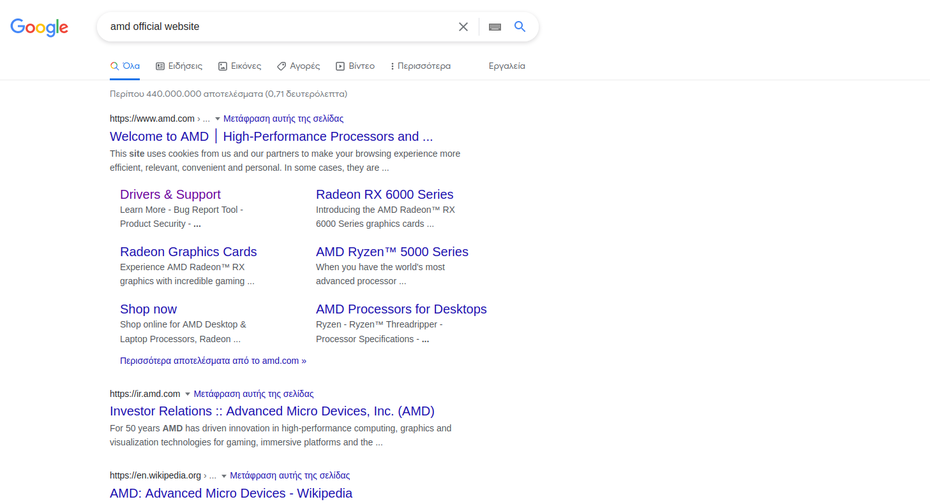Open Welcome to AMD result title

pyautogui.click(x=271, y=136)
